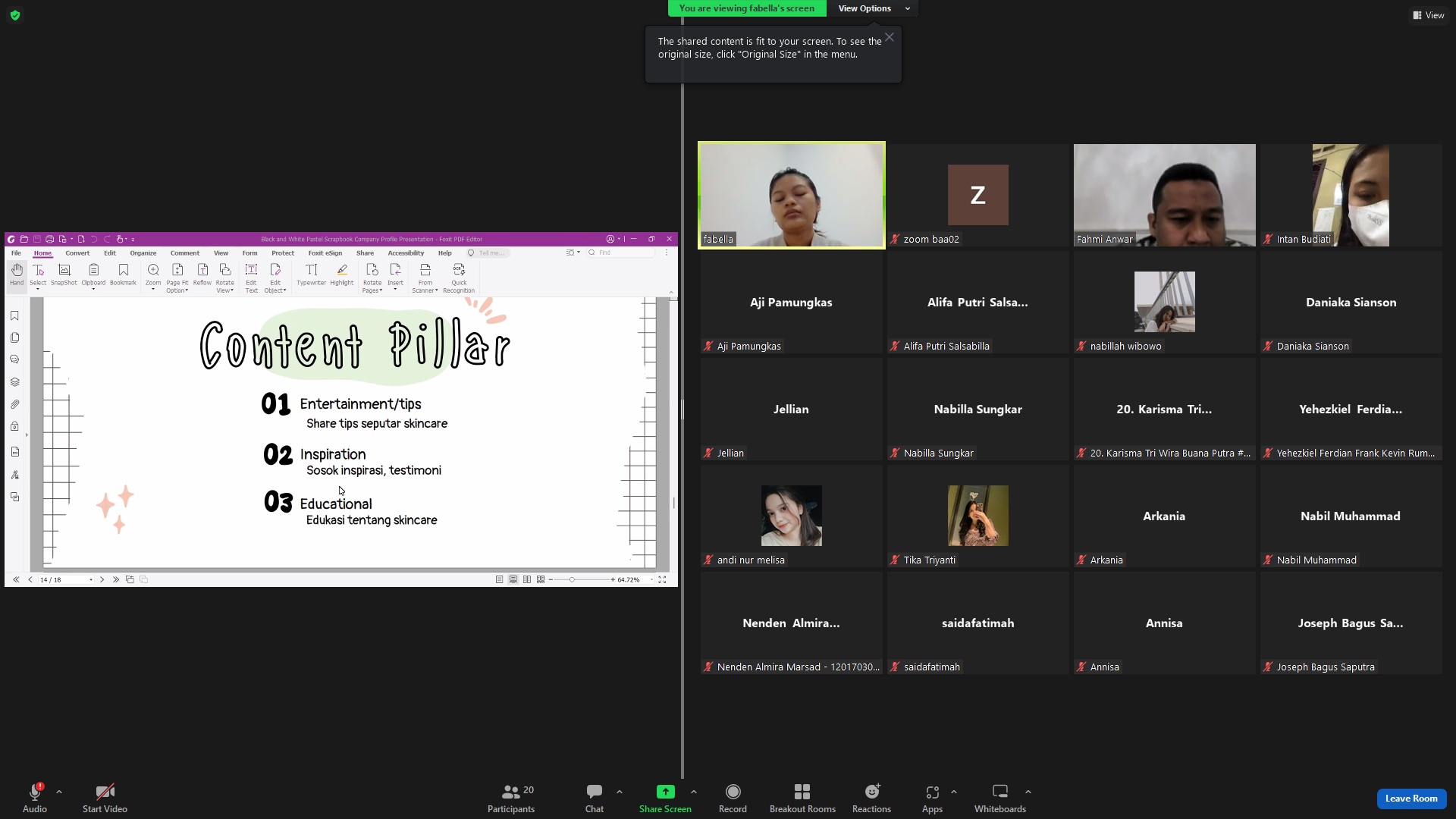Choose the Typewriter tool
This screenshot has height=819, width=1456.
tap(311, 275)
